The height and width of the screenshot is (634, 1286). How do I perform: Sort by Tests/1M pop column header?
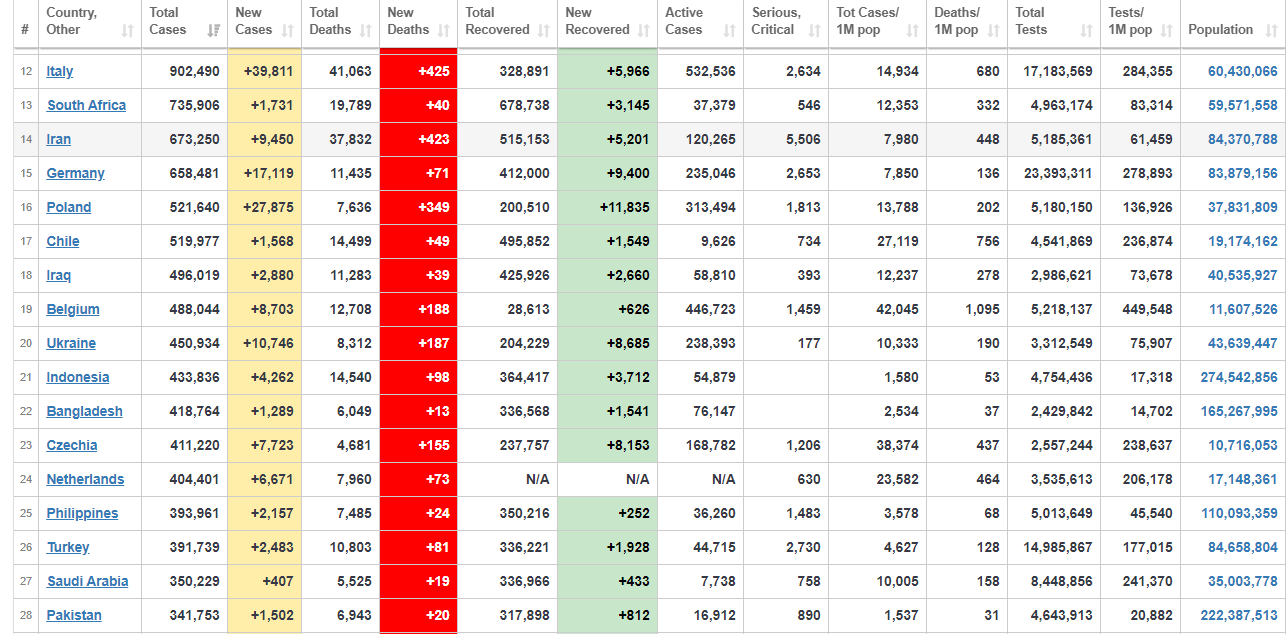point(1140,22)
